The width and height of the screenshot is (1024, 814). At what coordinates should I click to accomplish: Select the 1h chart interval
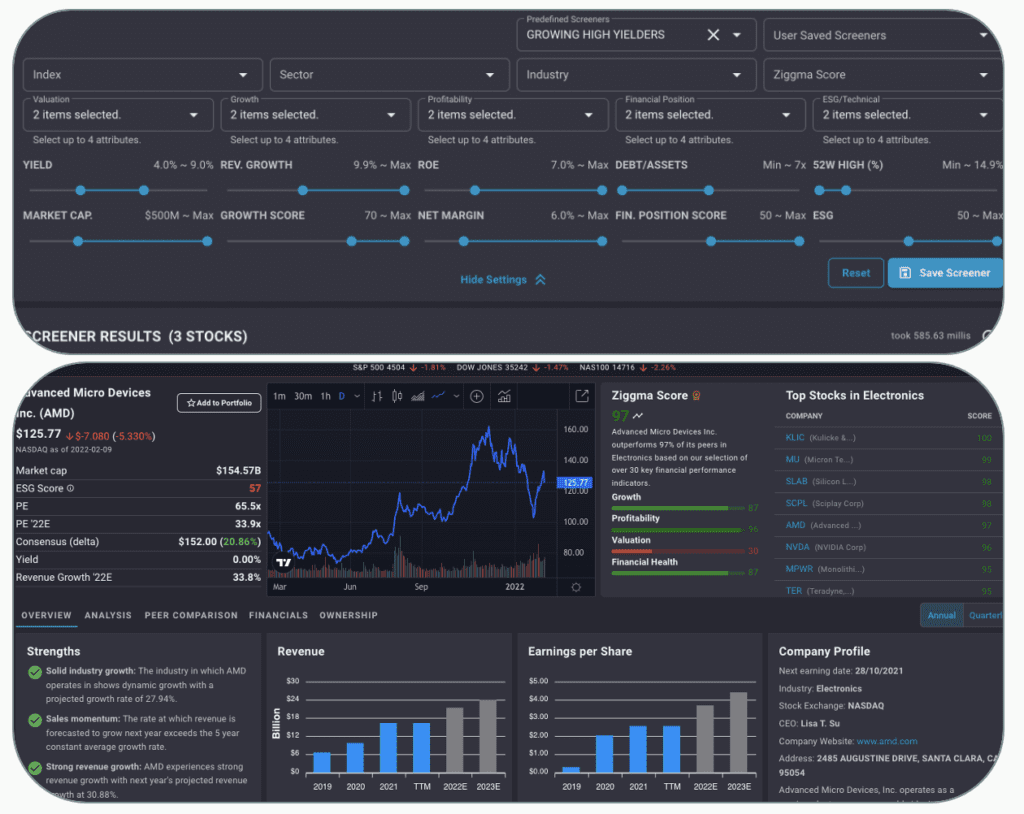[x=325, y=396]
